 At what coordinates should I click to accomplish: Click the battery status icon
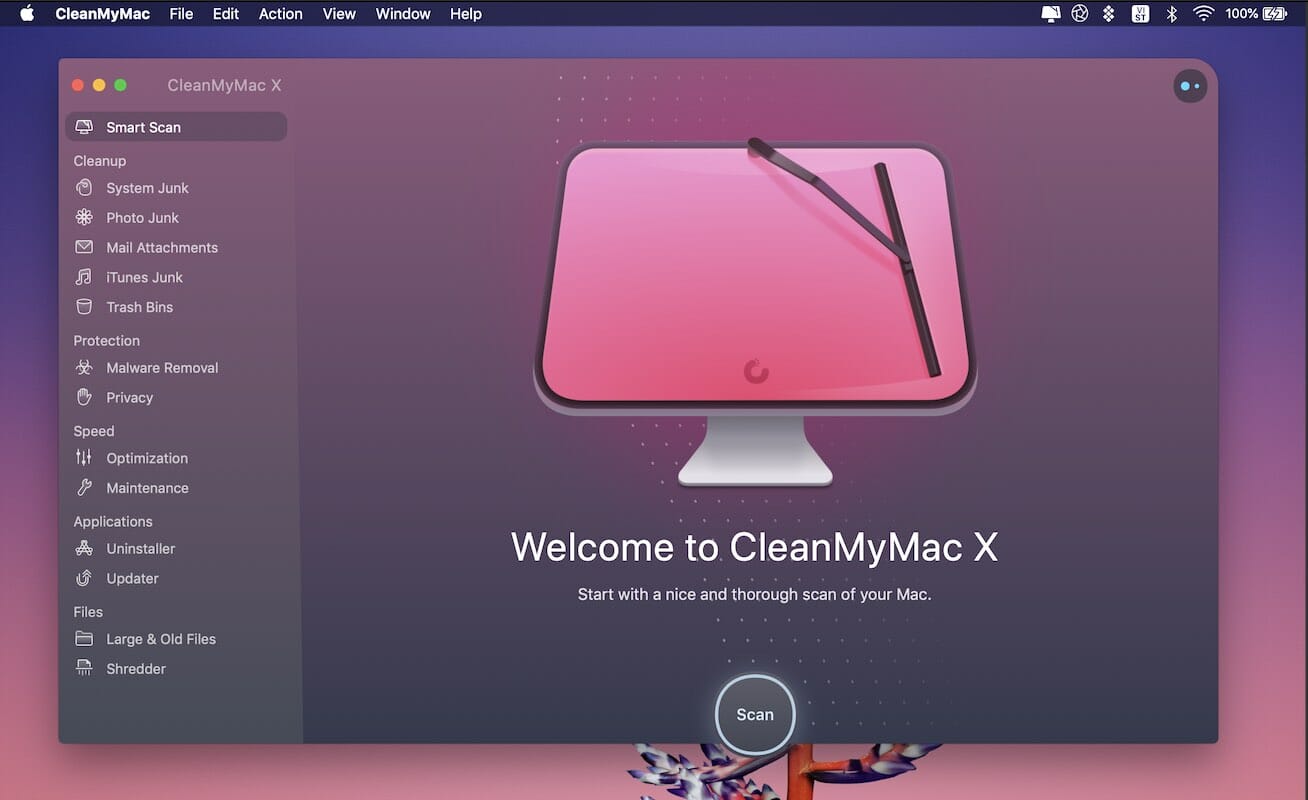pos(1275,14)
